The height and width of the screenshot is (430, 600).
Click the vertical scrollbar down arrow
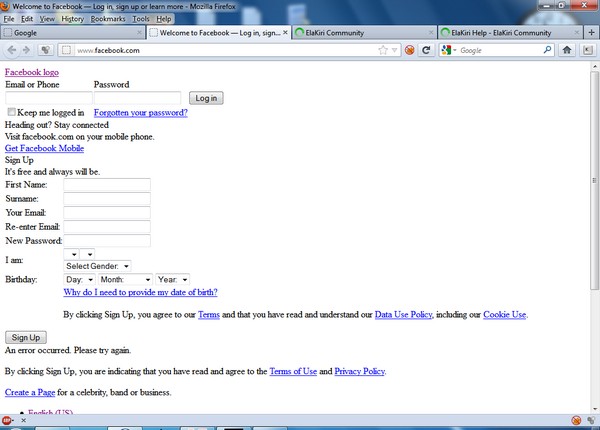tap(594, 409)
